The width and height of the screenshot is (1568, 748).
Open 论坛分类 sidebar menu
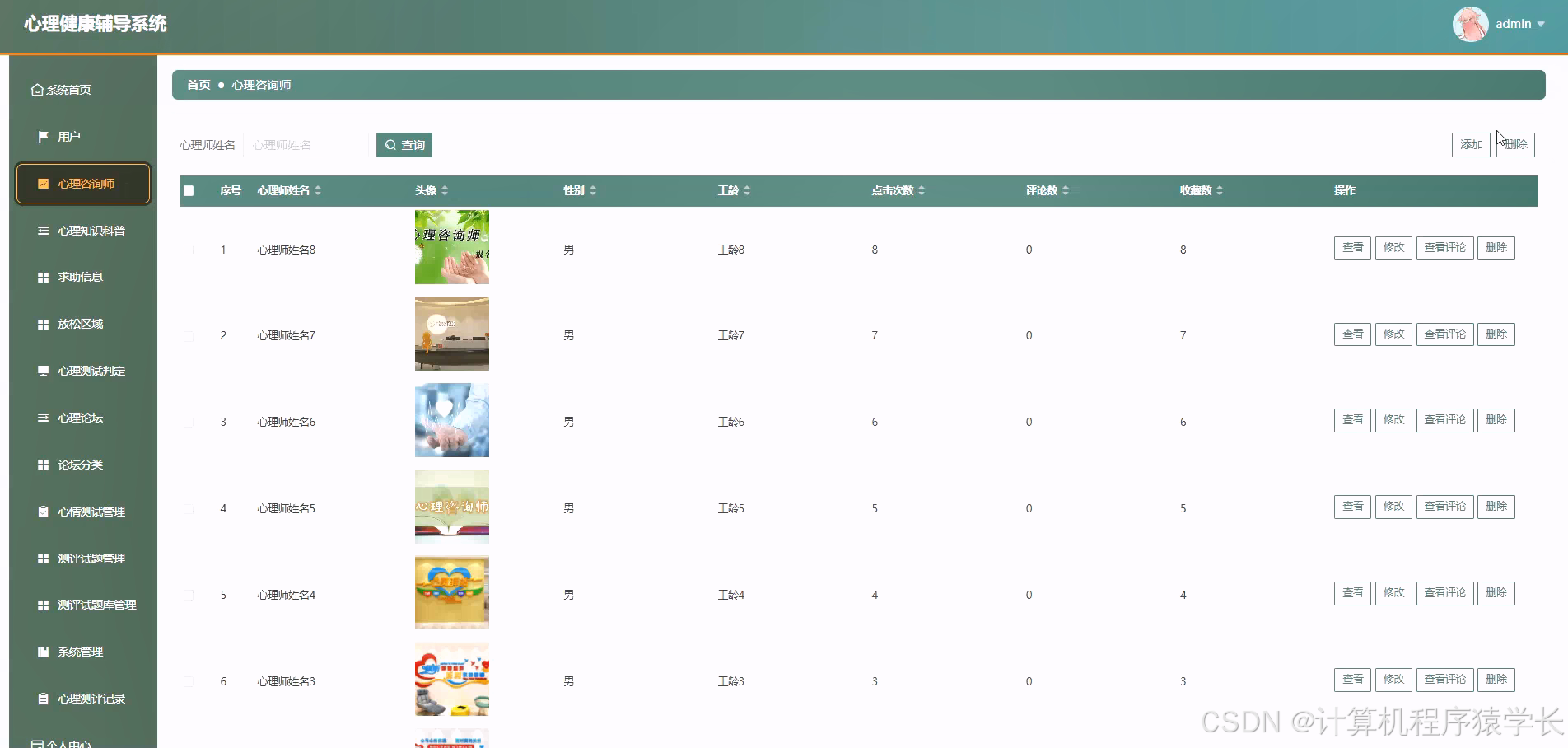[x=82, y=465]
